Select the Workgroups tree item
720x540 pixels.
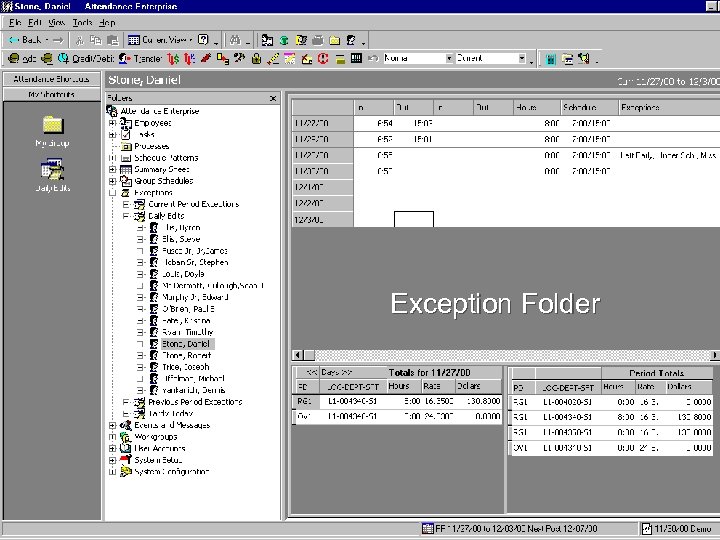click(x=156, y=437)
